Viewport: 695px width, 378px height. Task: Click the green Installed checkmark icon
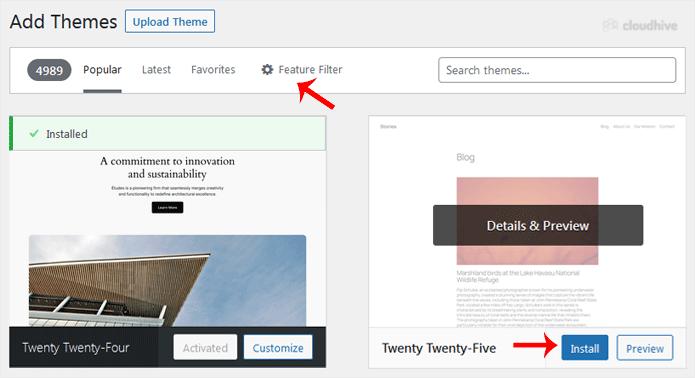pyautogui.click(x=34, y=133)
